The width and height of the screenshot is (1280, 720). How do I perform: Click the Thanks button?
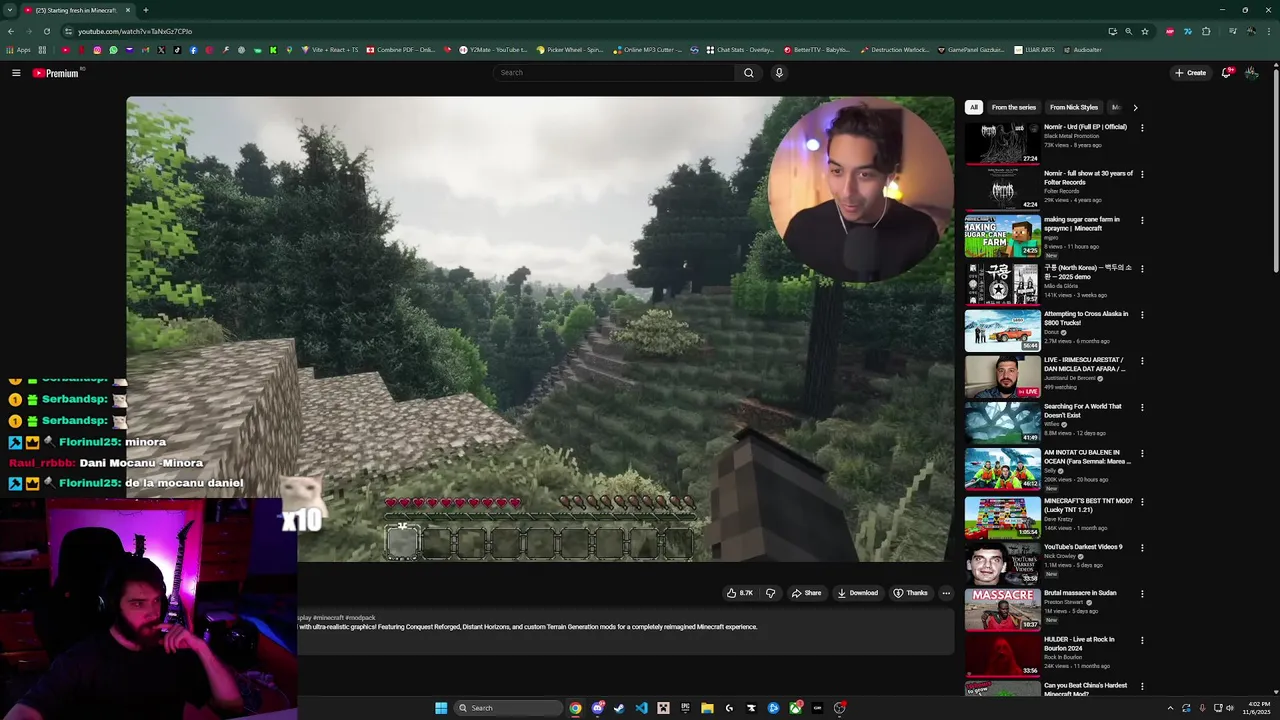pos(910,593)
